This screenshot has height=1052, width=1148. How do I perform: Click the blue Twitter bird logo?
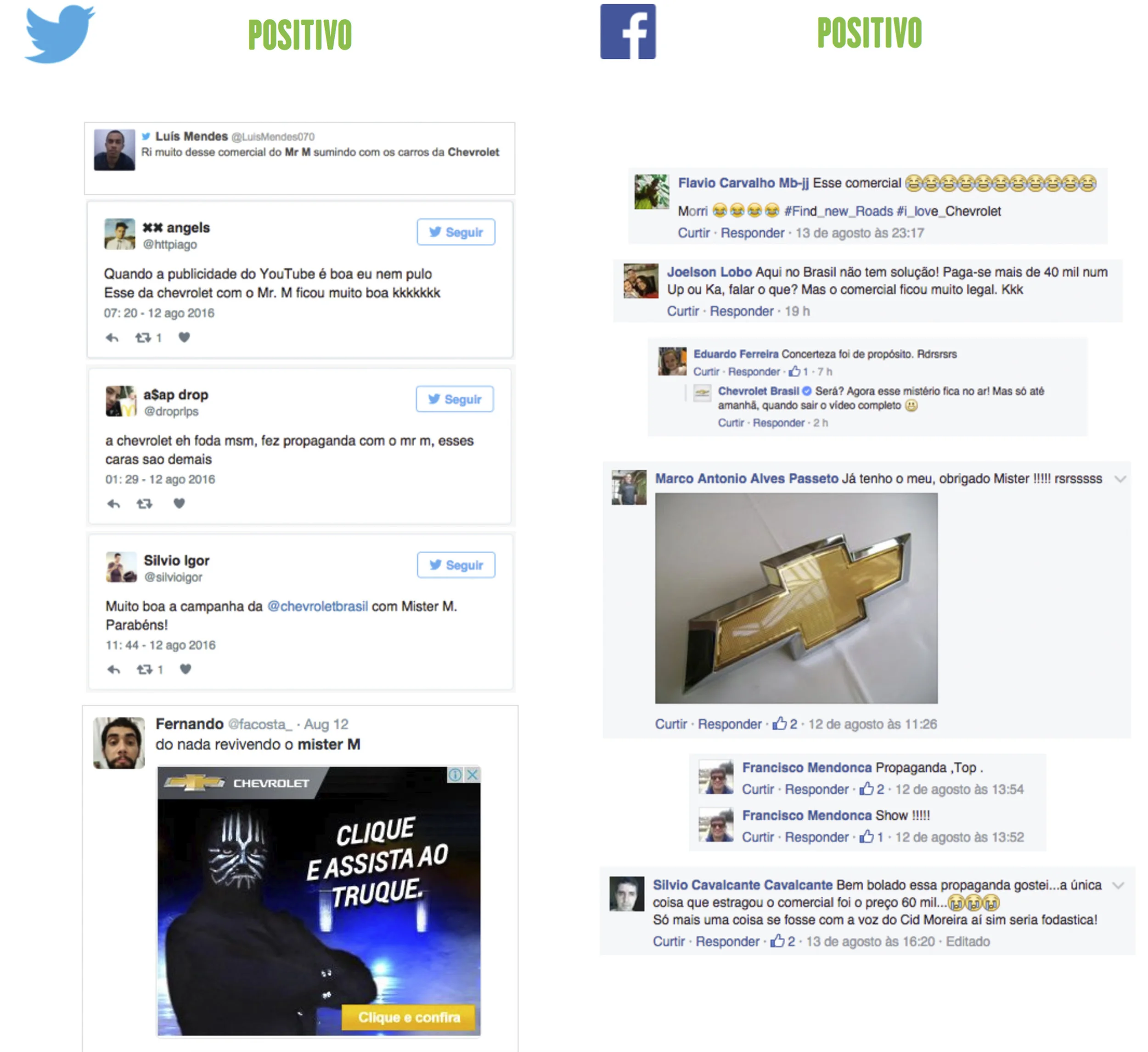point(60,34)
